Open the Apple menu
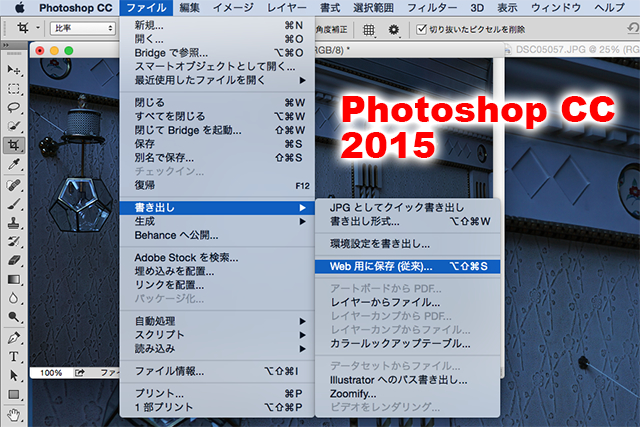Image resolution: width=640 pixels, height=427 pixels. click(x=18, y=7)
